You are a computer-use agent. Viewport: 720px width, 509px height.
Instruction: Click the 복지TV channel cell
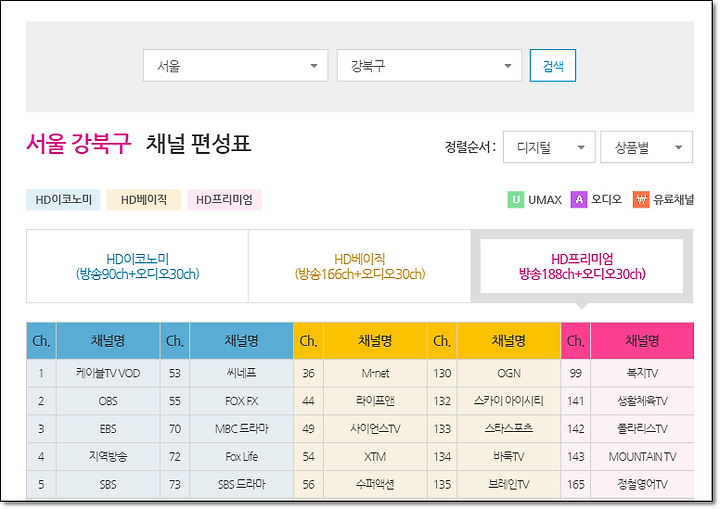coord(642,373)
